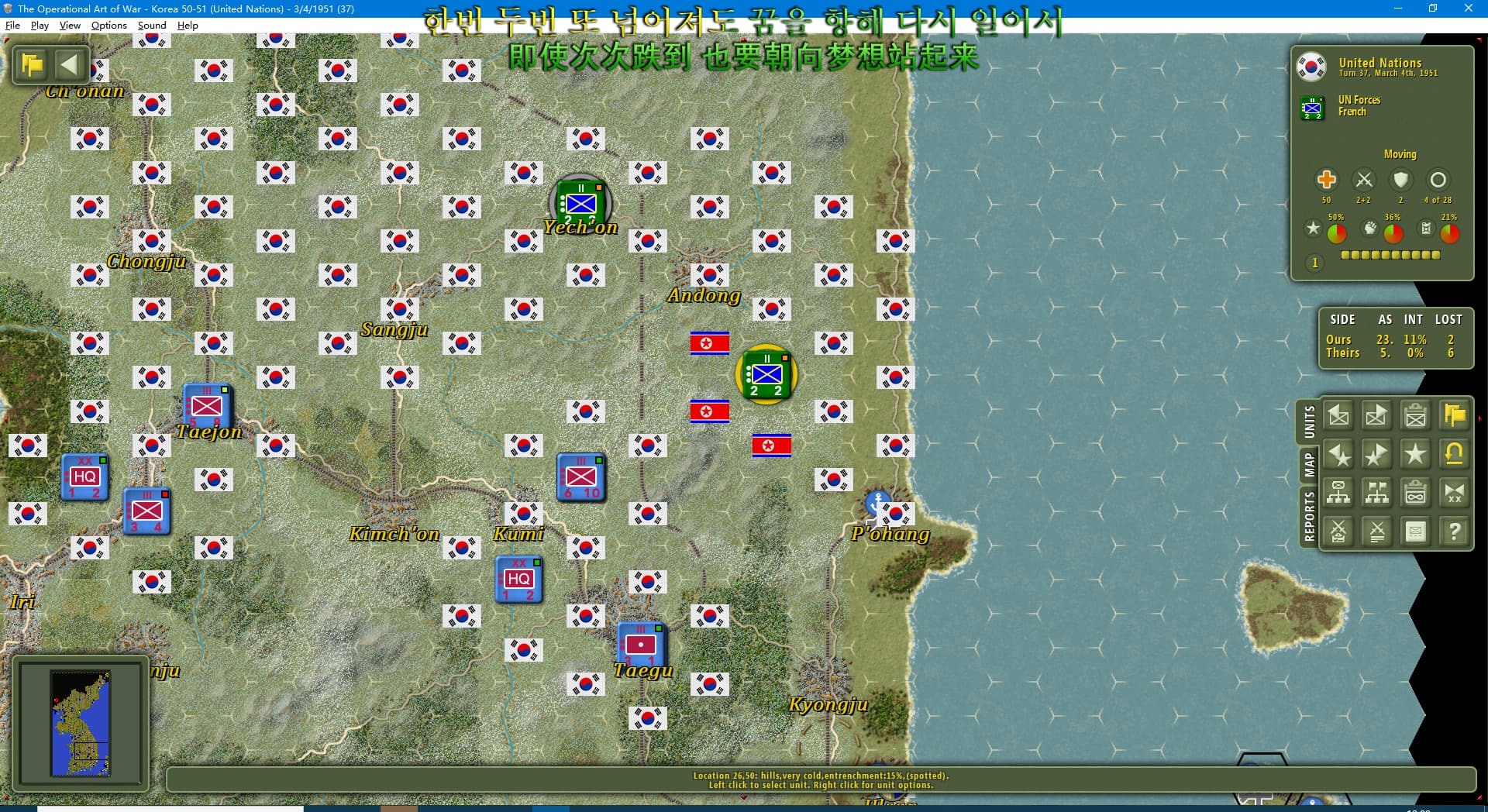Click the shield defense strength icon
1488x812 pixels.
pos(1400,180)
